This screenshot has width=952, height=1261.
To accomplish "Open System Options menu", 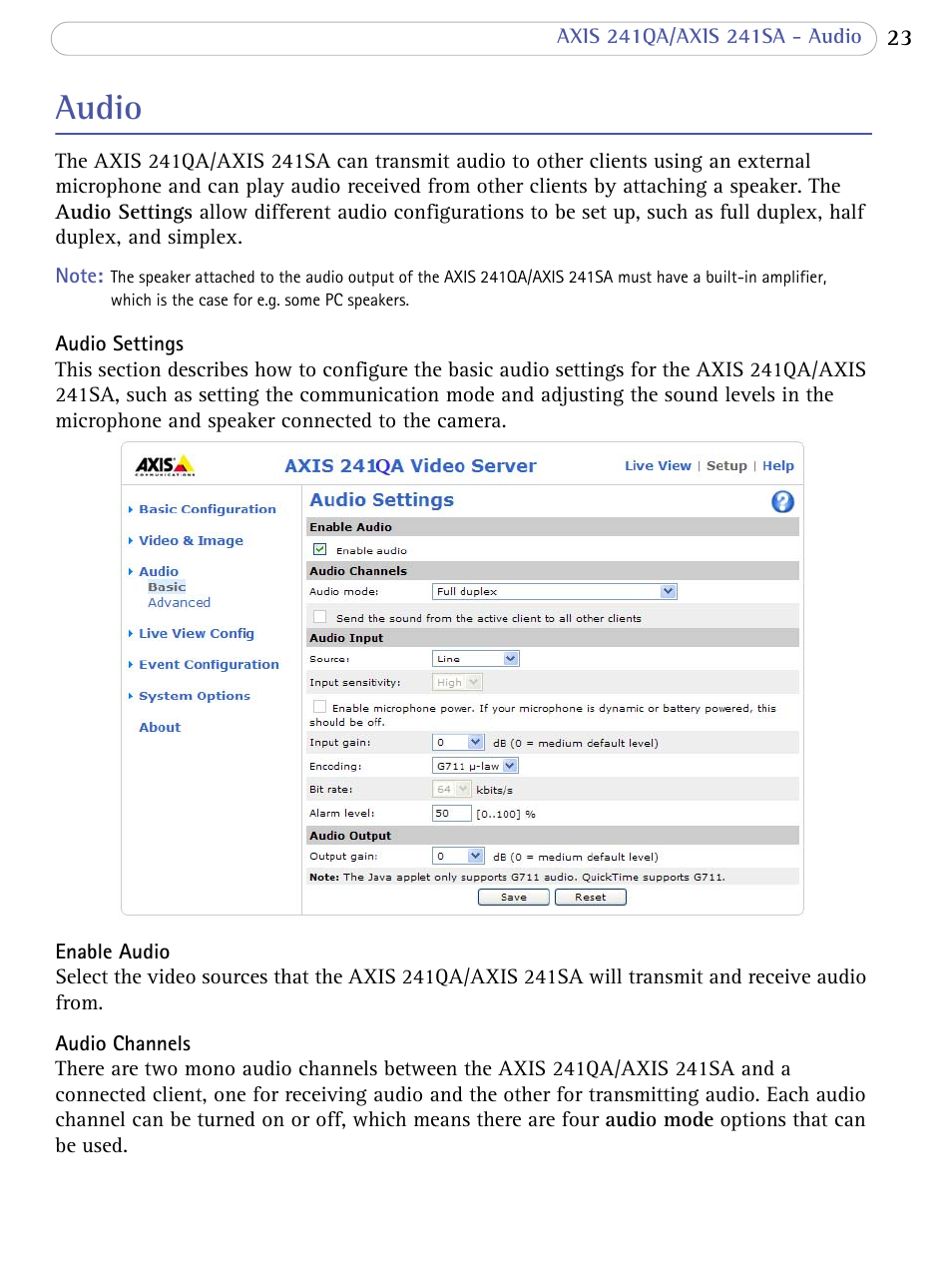I will click(195, 696).
